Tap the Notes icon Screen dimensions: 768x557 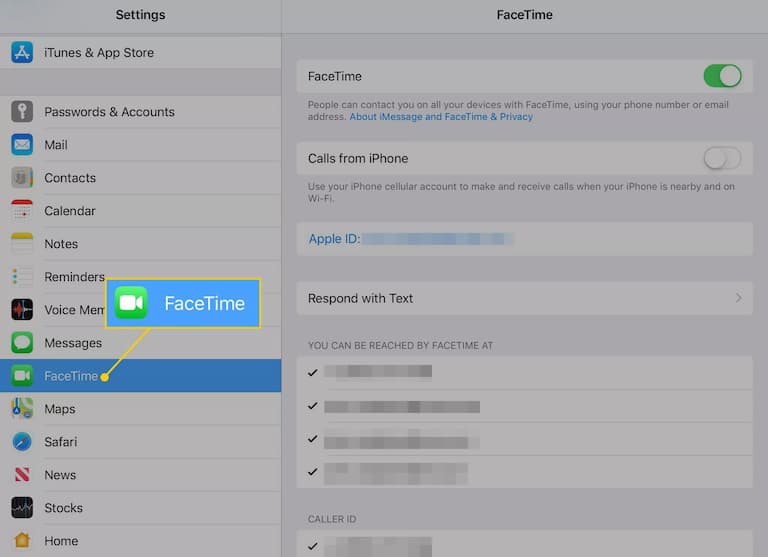(22, 244)
